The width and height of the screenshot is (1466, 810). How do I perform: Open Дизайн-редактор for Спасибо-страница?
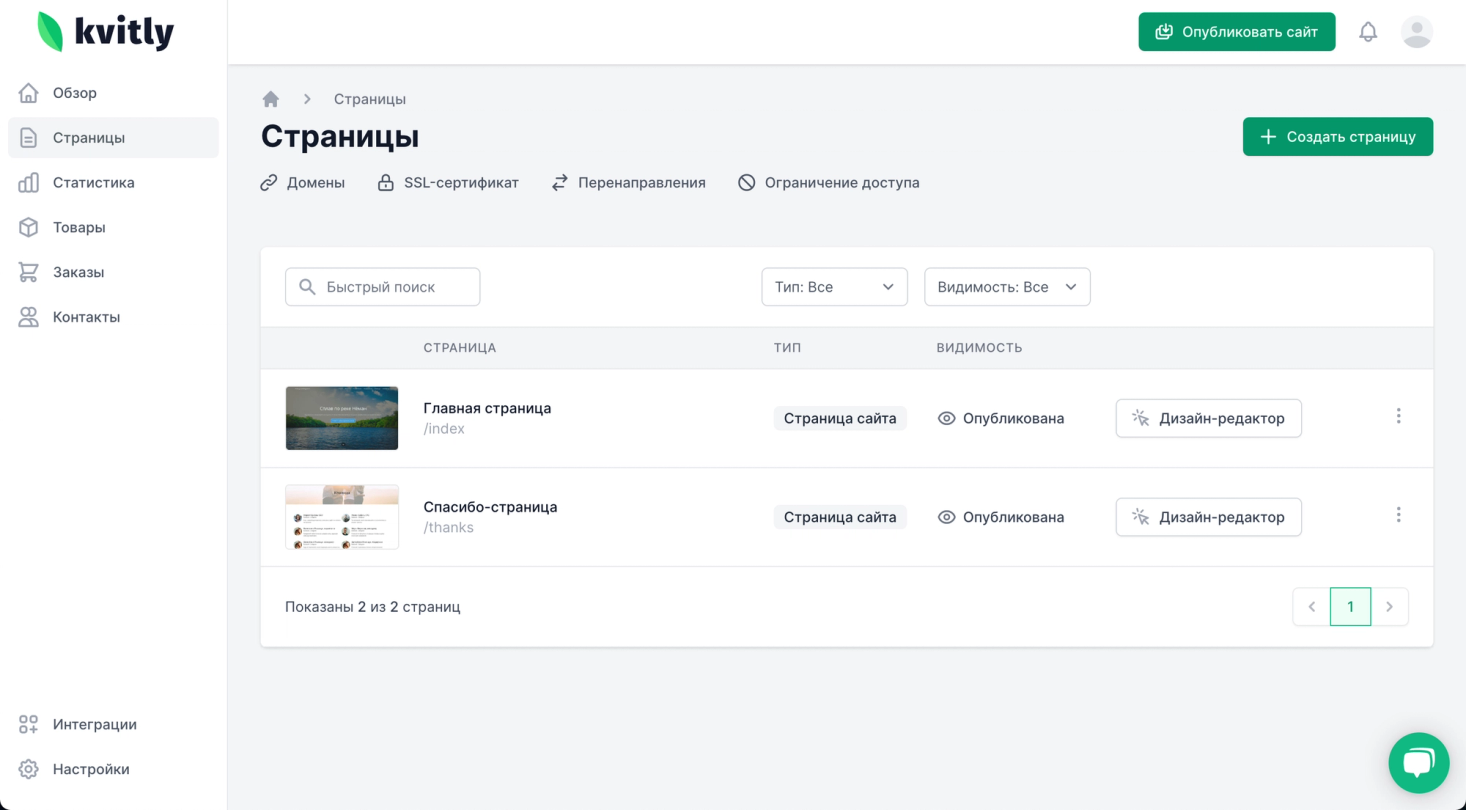pos(1209,517)
